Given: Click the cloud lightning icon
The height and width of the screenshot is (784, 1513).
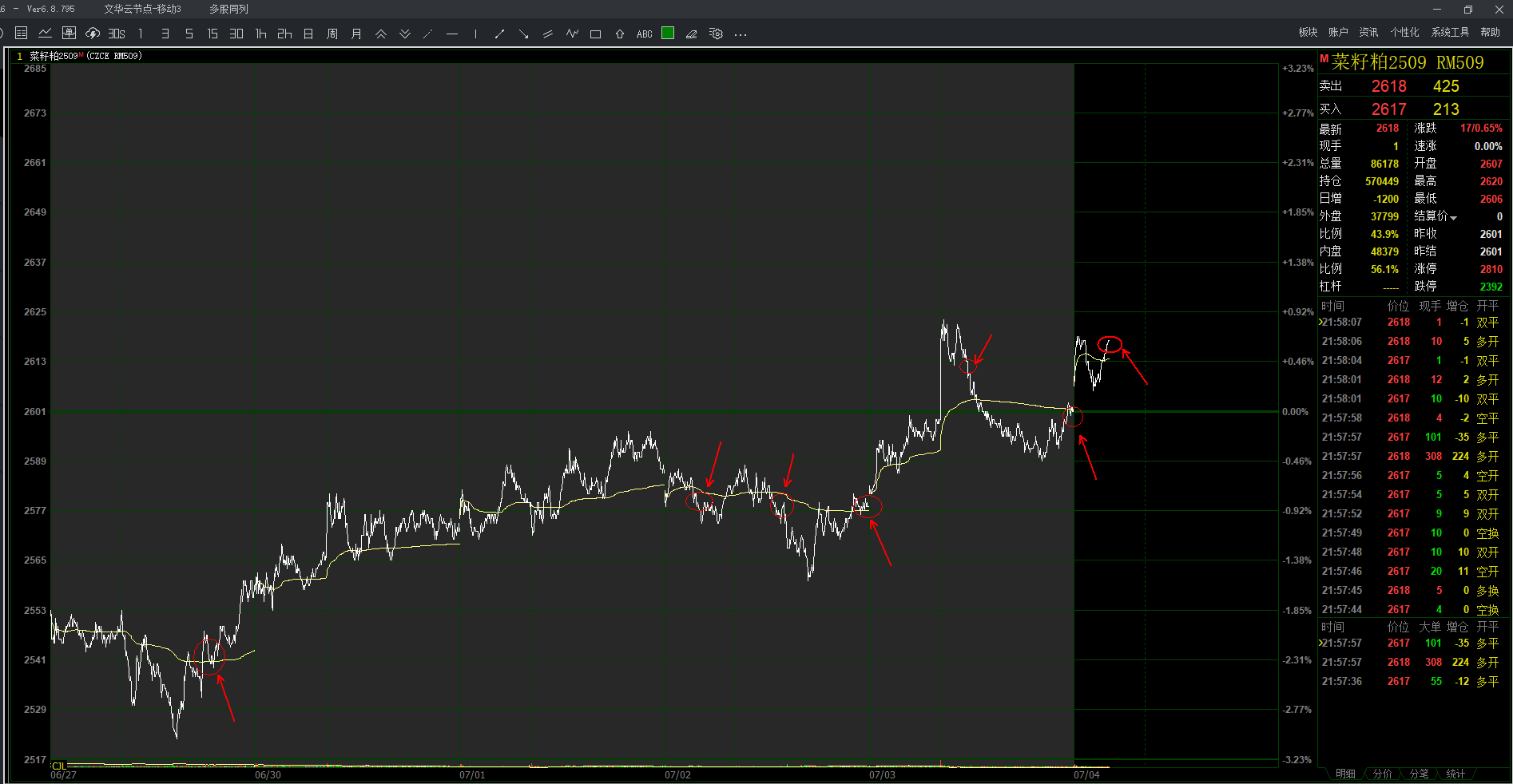Looking at the screenshot, I should tap(93, 34).
